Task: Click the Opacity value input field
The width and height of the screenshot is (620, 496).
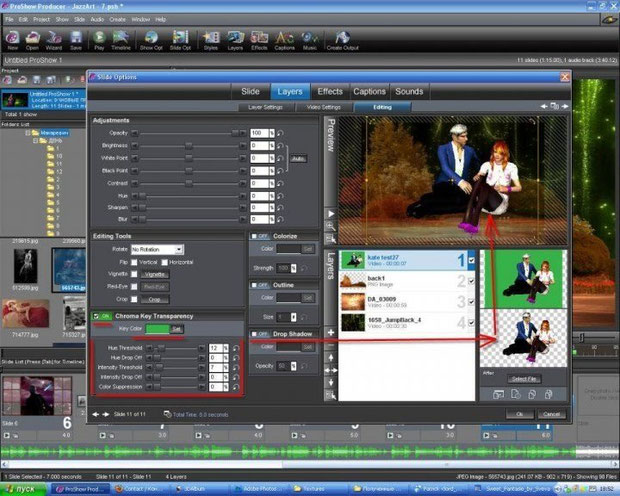Action: click(259, 133)
